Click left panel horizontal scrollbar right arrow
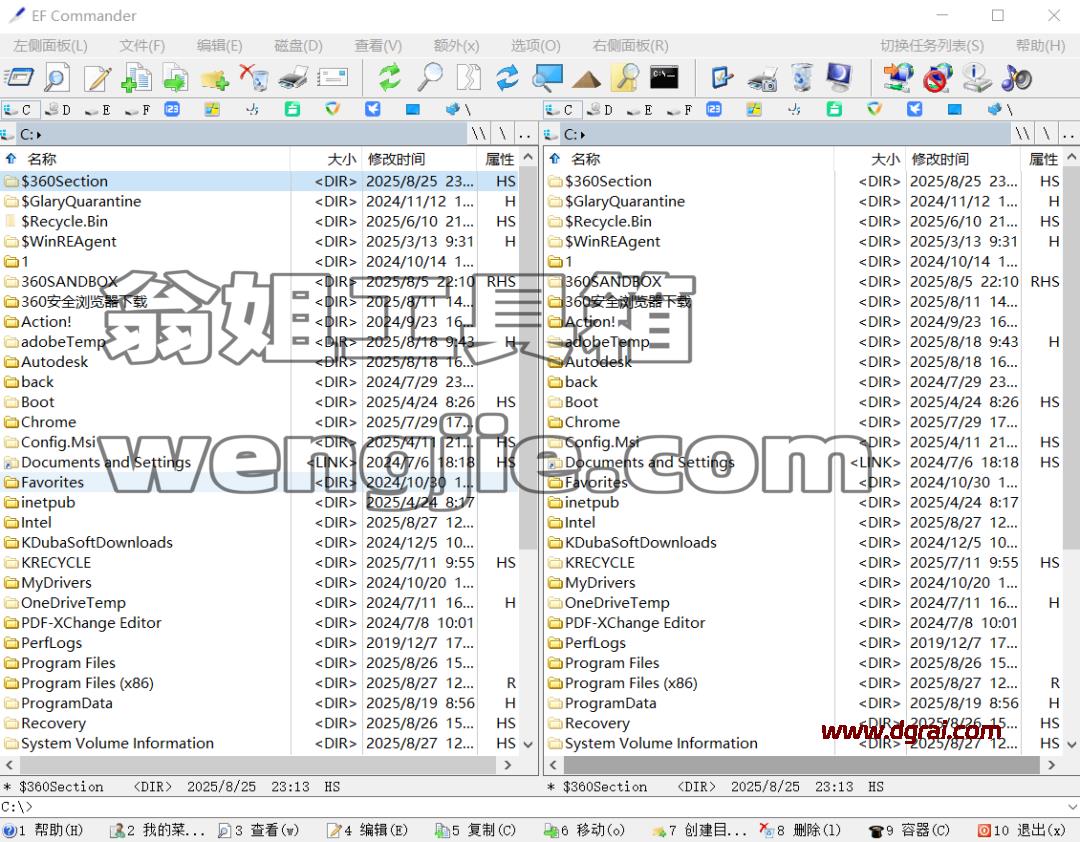 [508, 765]
